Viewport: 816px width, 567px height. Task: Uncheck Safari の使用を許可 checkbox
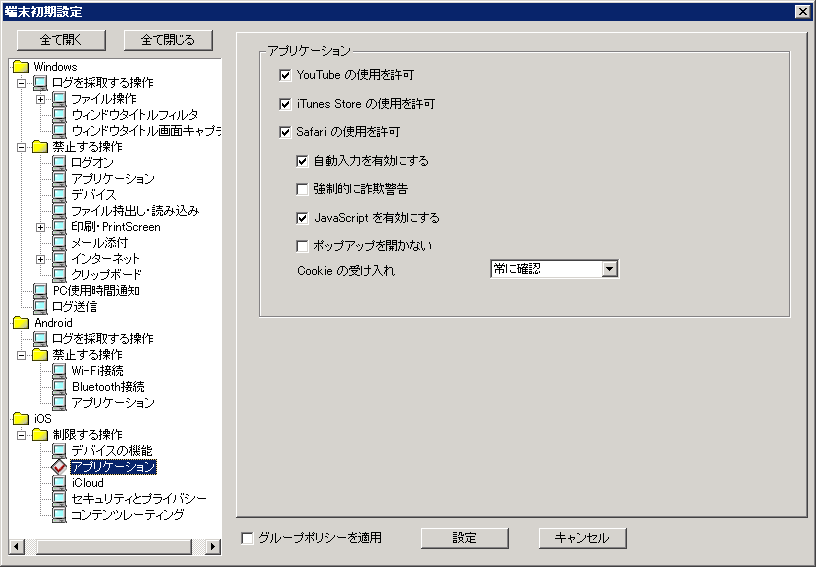click(x=285, y=132)
